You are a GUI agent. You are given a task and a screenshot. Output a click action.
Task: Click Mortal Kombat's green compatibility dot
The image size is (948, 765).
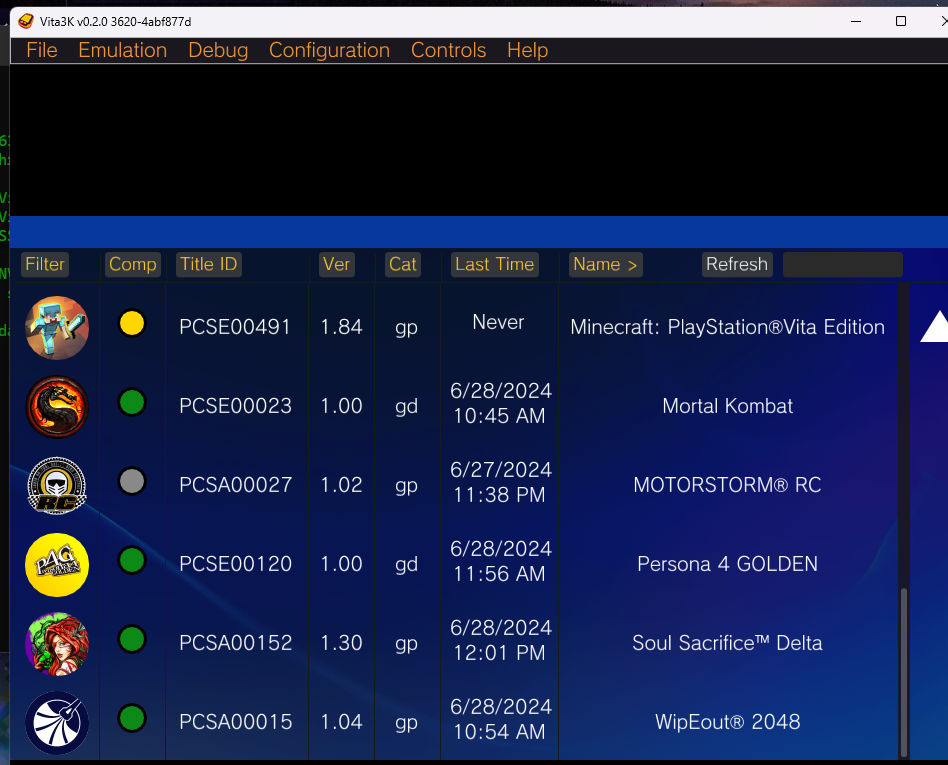tap(132, 402)
